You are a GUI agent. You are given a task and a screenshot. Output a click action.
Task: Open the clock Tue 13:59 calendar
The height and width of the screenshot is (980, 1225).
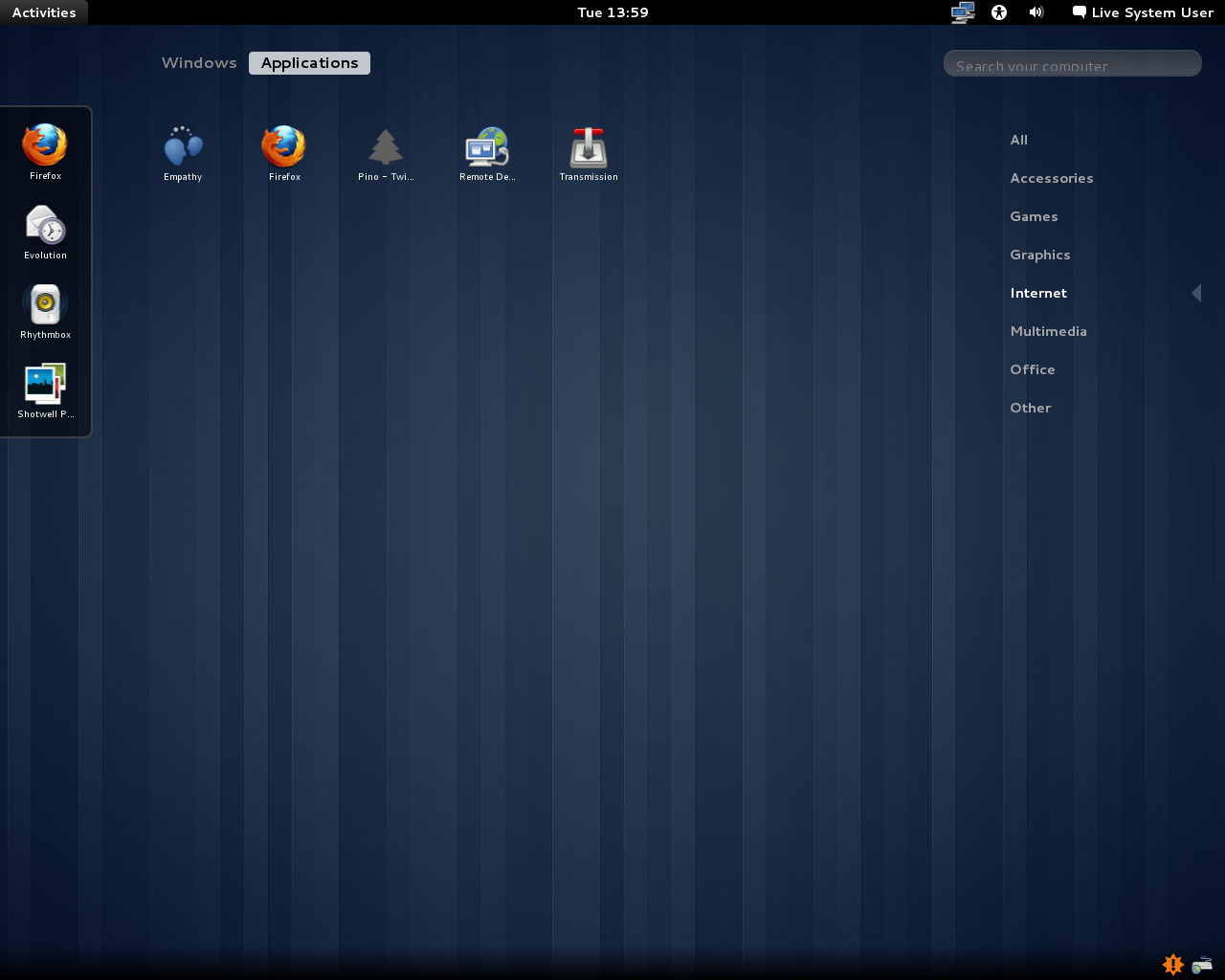point(612,12)
